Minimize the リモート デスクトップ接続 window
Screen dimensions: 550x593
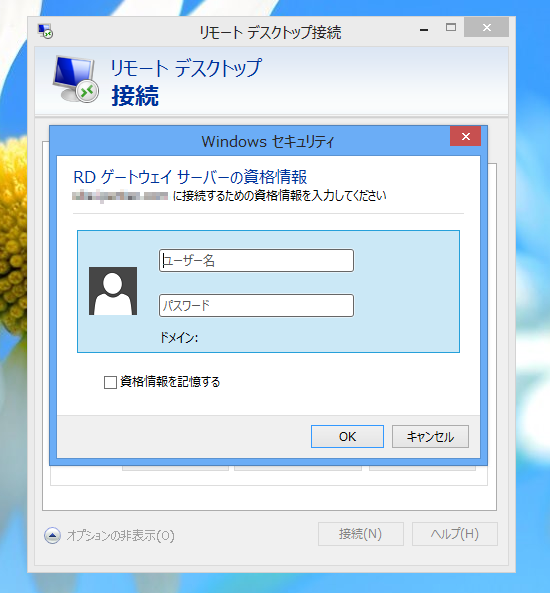click(x=424, y=29)
